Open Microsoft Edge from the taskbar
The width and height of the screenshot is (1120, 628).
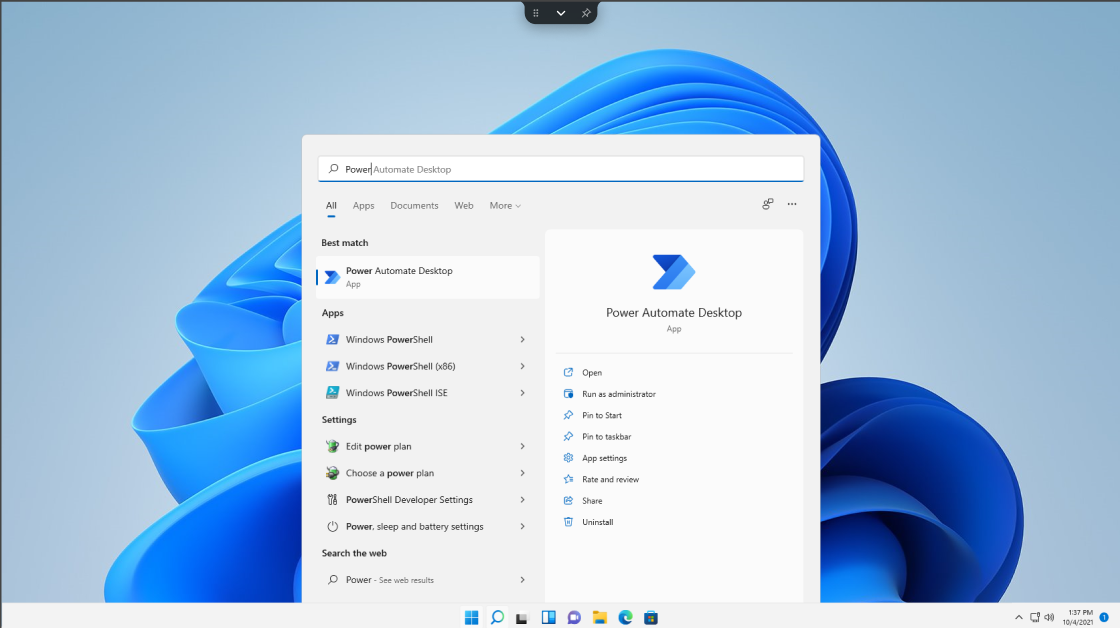tap(625, 617)
